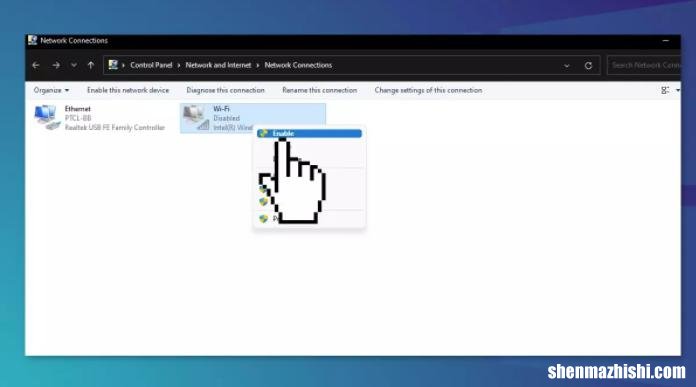This screenshot has height=387, width=696.
Task: Select the Wi-Fi adapter icon
Action: [x=196, y=118]
